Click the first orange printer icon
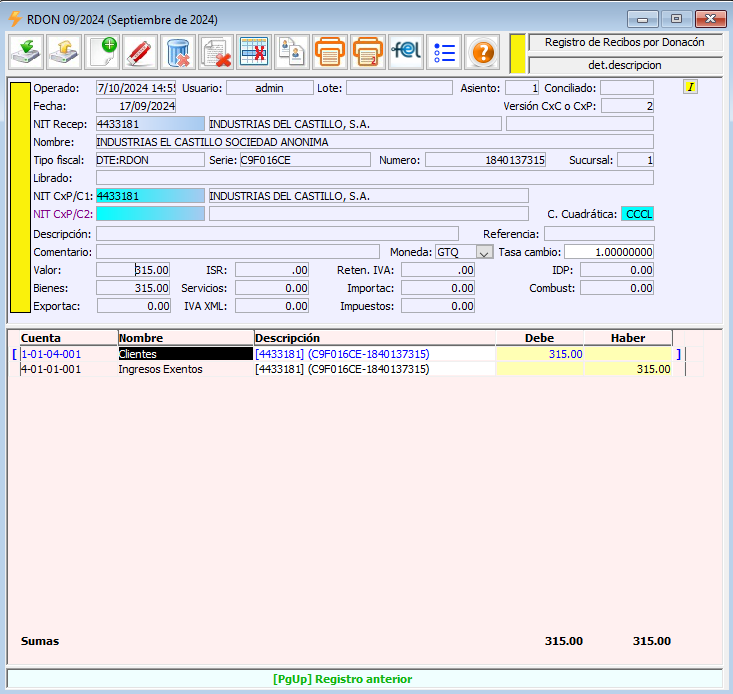The width and height of the screenshot is (733, 694). pos(330,51)
